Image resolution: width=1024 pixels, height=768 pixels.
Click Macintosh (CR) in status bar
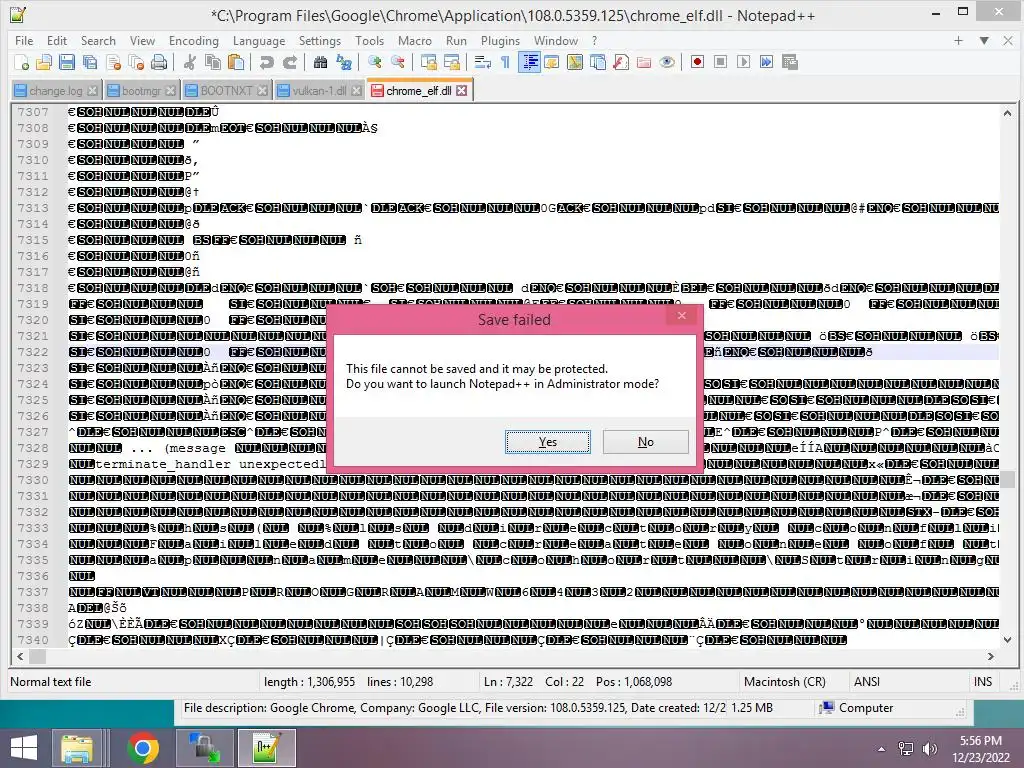pos(784,682)
